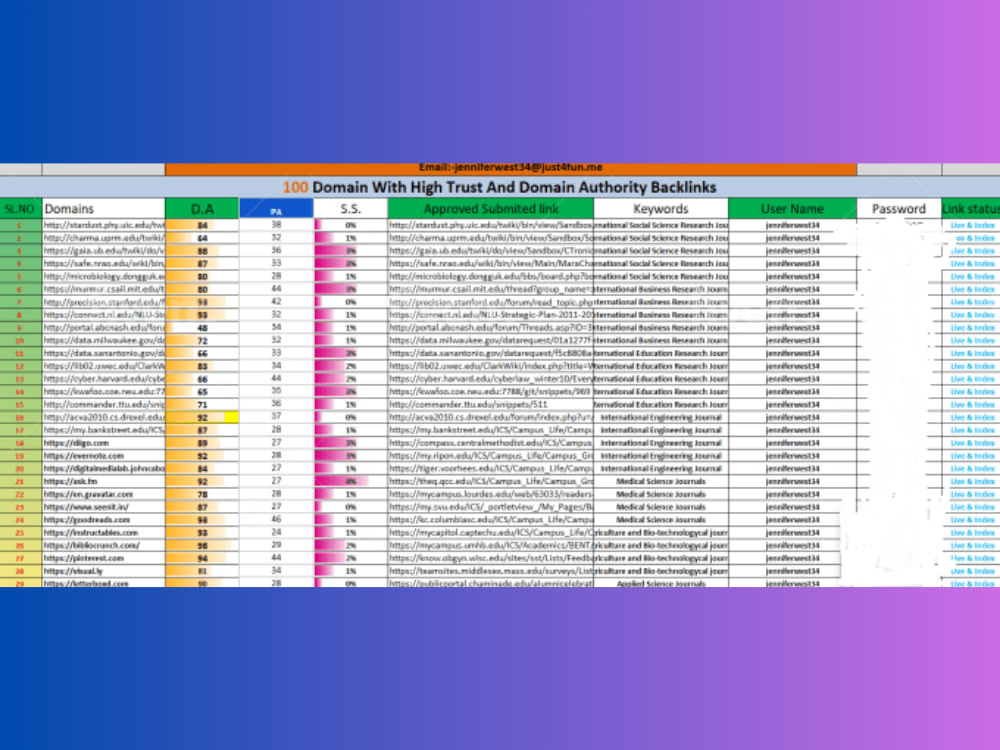This screenshot has height=750, width=1000.
Task: Click the yellow-highlighted D.A cell in drexel row
Action: [202, 417]
